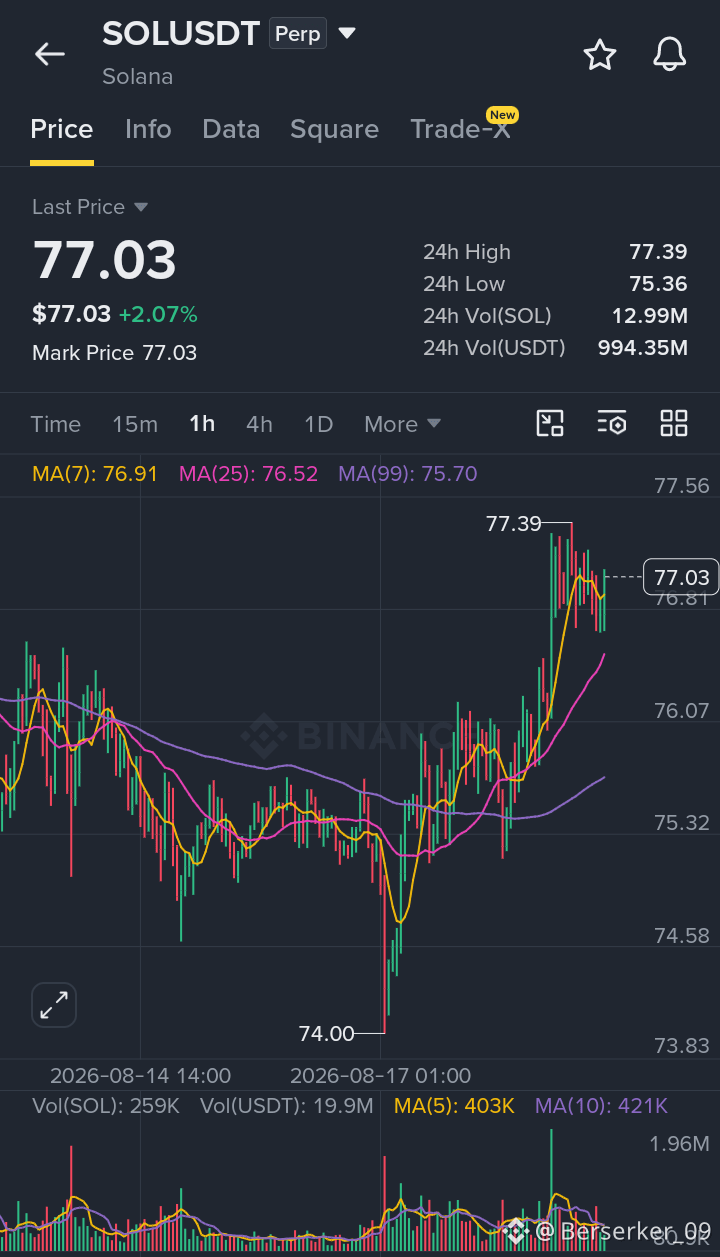The height and width of the screenshot is (1257, 720).
Task: Click the Mark Price 77.03 text
Action: point(114,353)
